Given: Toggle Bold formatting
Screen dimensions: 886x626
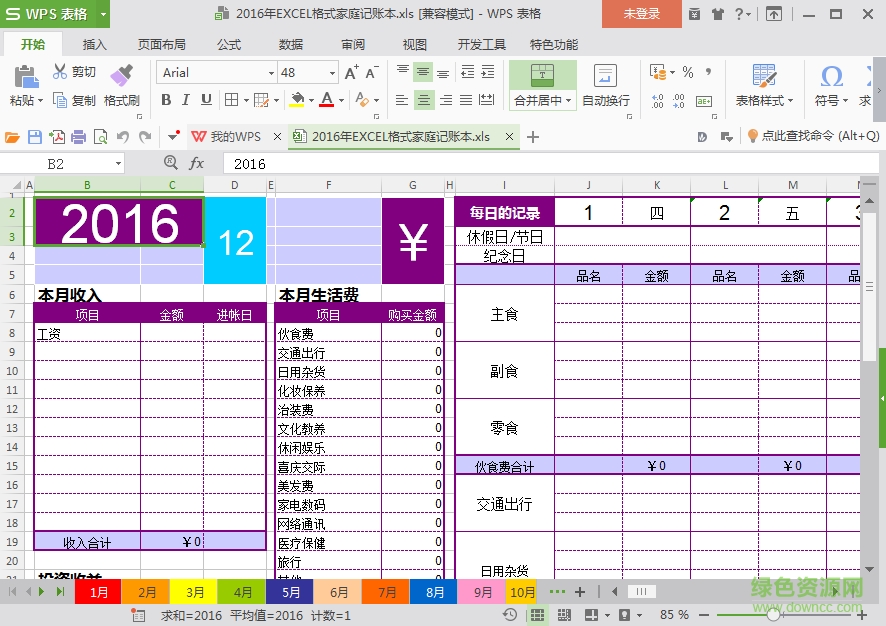Looking at the screenshot, I should (166, 100).
